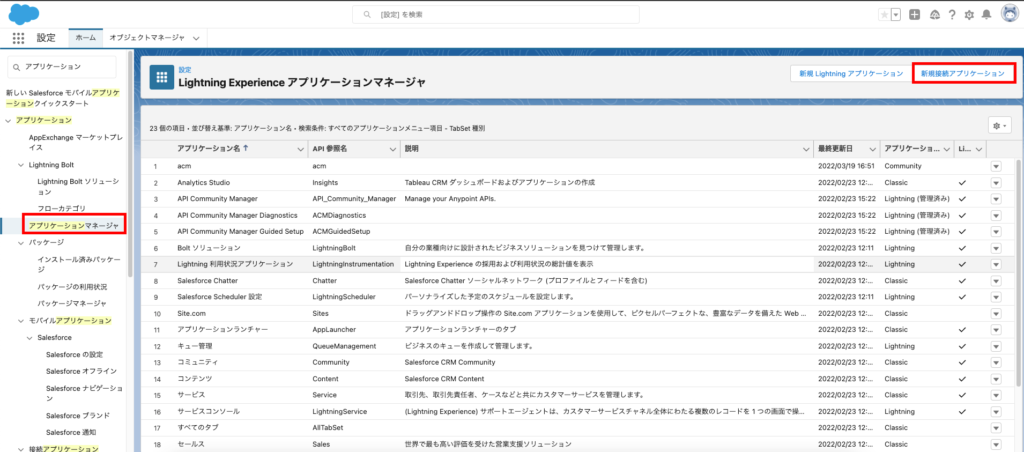The width and height of the screenshot is (1024, 452).
Task: Open list view controls gear dropdown
Action: tap(999, 125)
